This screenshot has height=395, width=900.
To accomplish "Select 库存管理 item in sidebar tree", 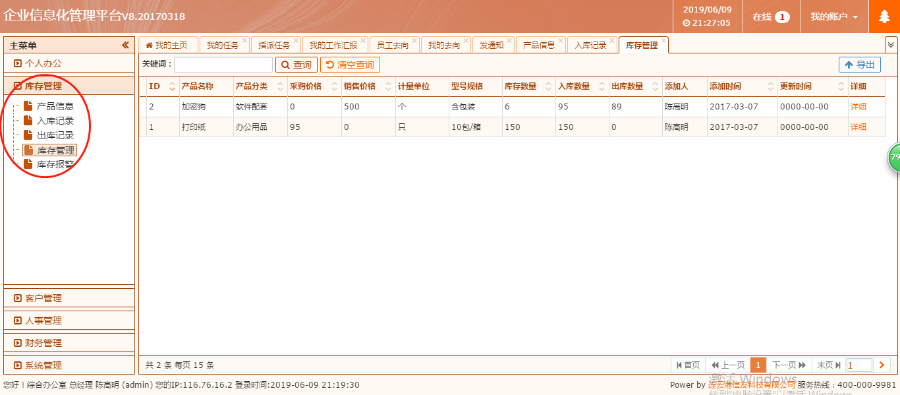I will [56, 150].
